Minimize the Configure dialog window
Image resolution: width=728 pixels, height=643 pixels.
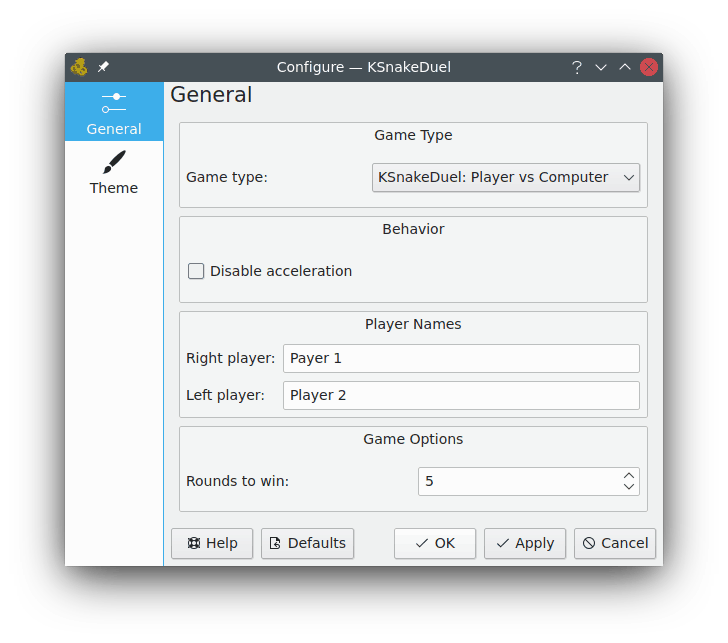[601, 67]
